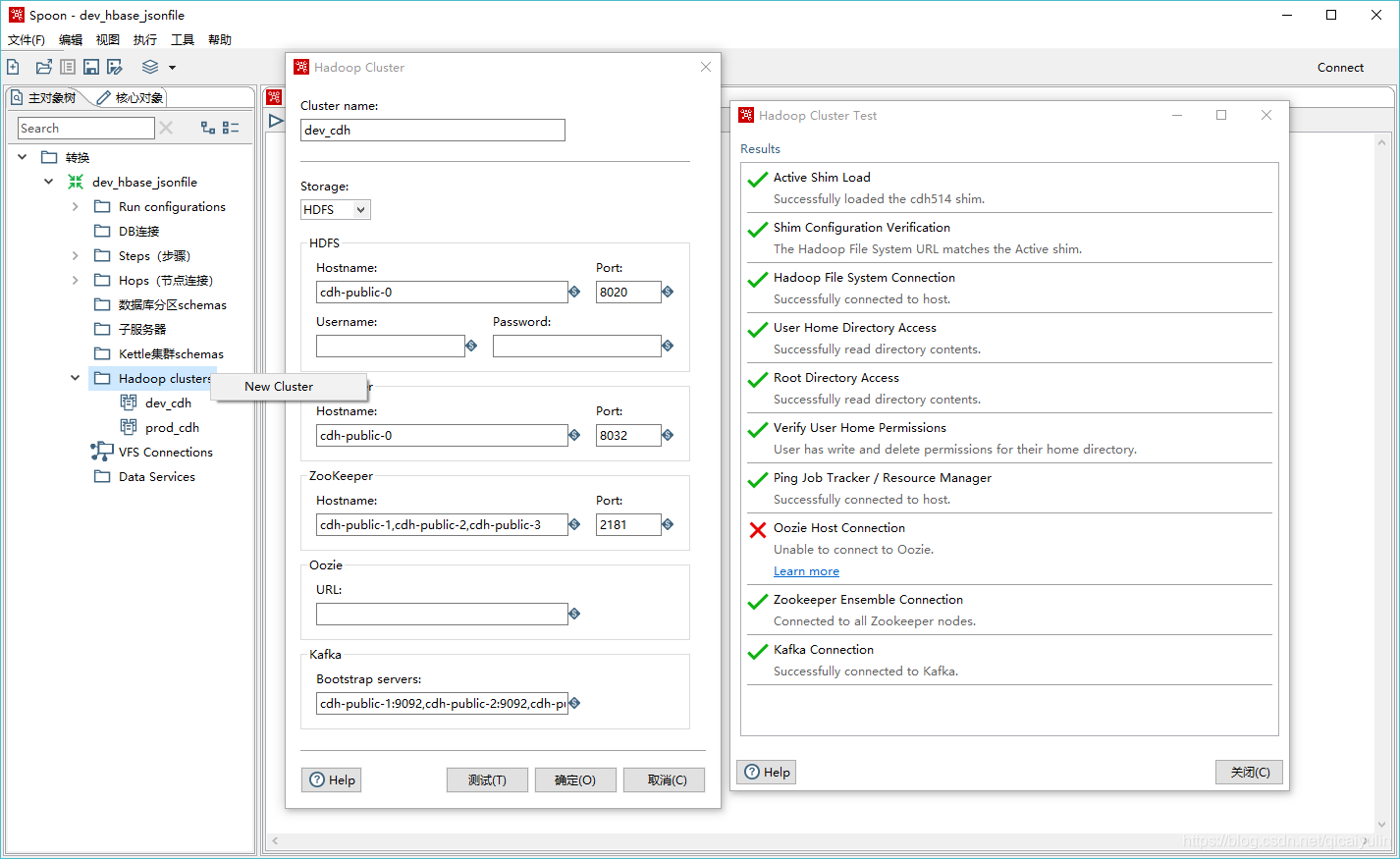This screenshot has height=859, width=1400.
Task: Click inside the Cluster name field
Action: click(432, 130)
